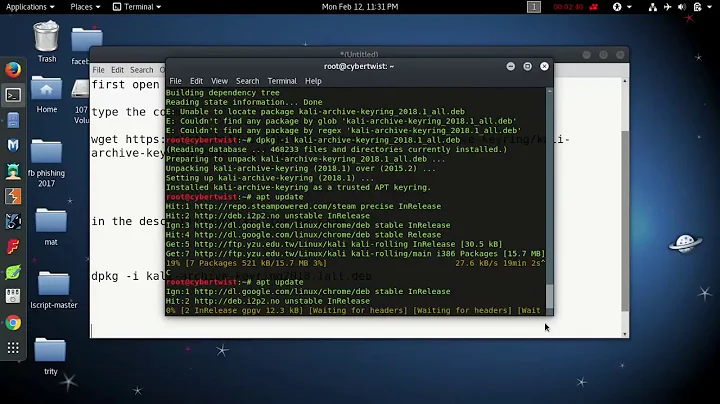Click the root@cybertwist terminal title bar
Image resolution: width=720 pixels, height=404 pixels.
(359, 67)
